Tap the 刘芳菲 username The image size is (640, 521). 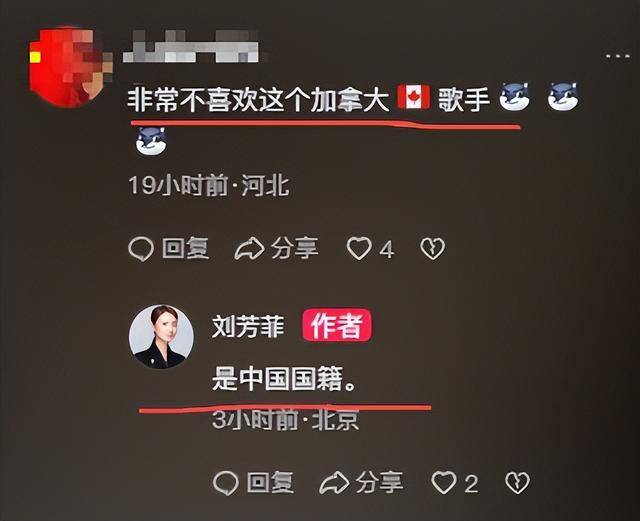tap(248, 326)
